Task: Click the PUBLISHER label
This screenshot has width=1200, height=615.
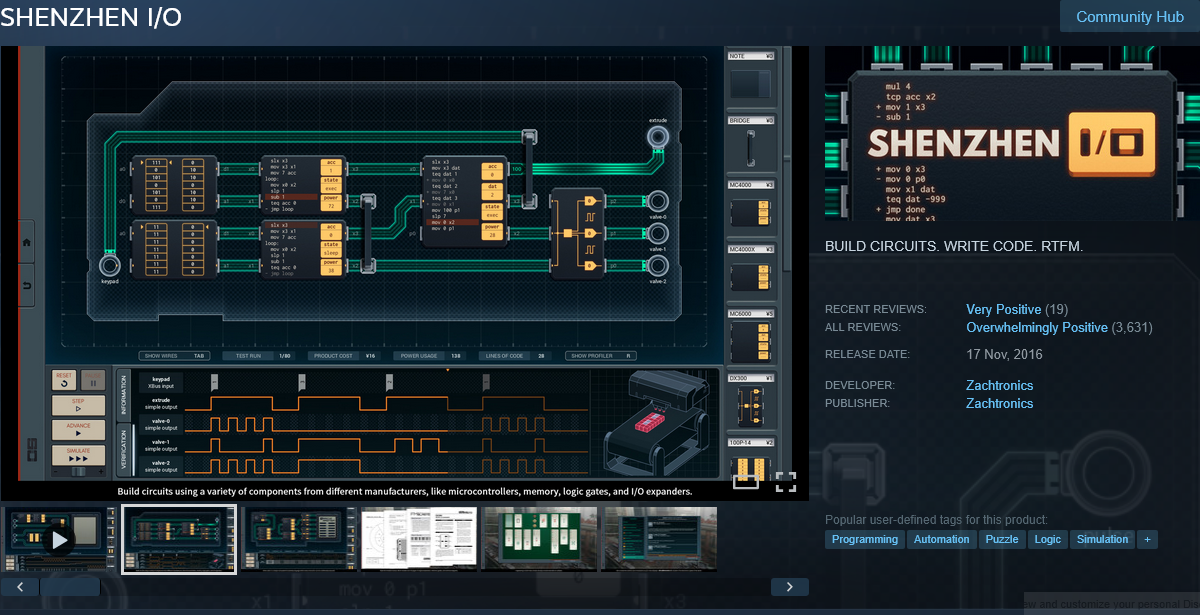Action: 859,404
